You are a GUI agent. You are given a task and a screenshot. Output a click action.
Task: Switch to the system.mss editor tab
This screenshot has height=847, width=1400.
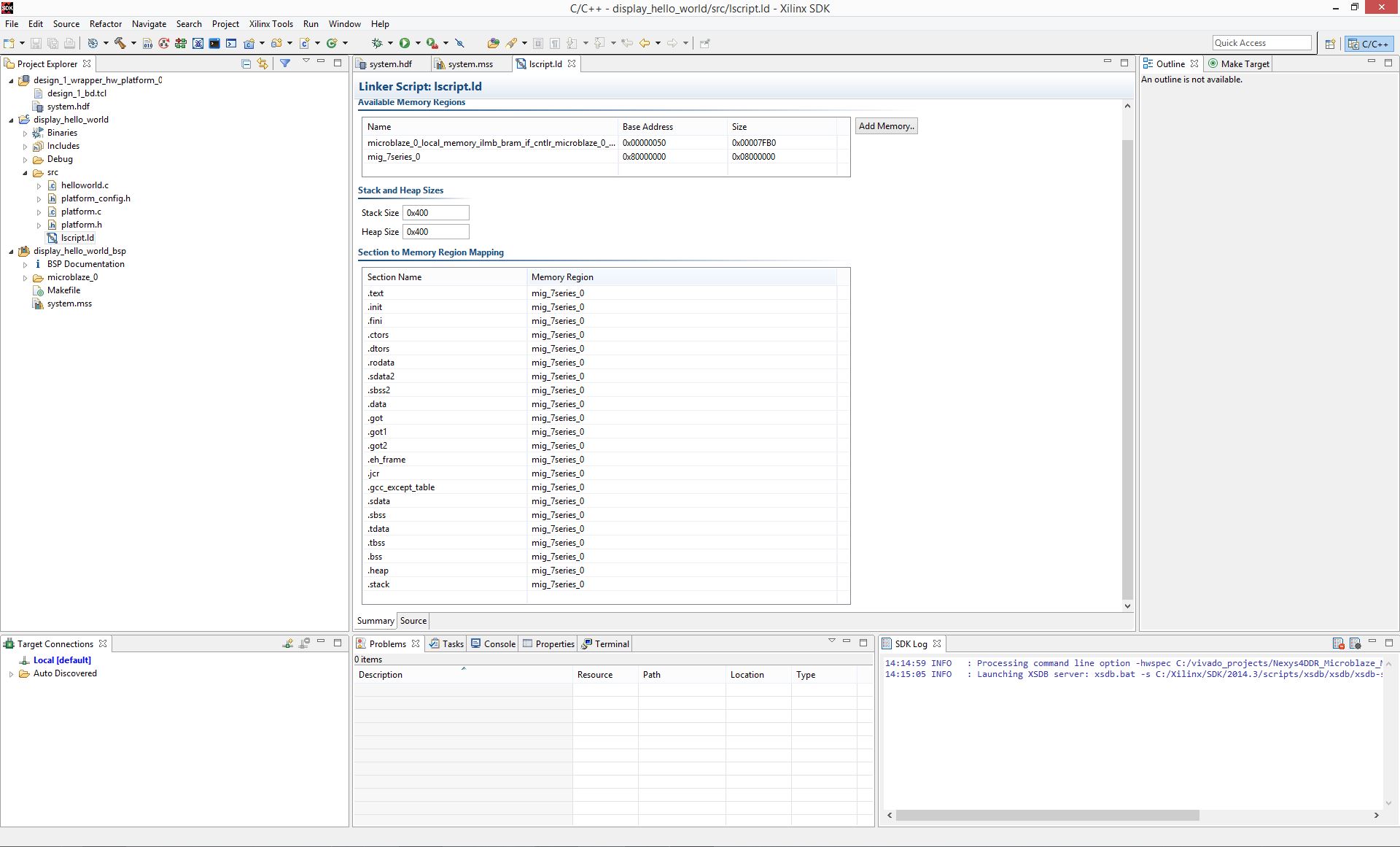[470, 64]
